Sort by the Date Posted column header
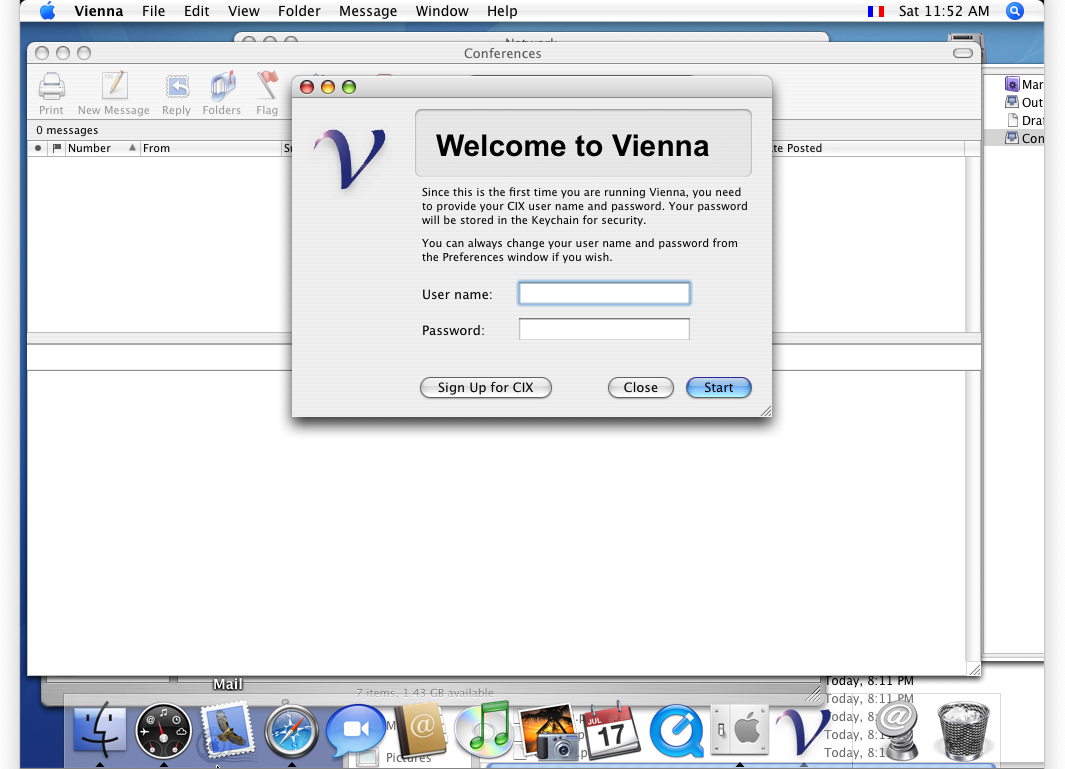This screenshot has height=769, width=1065. (x=867, y=148)
